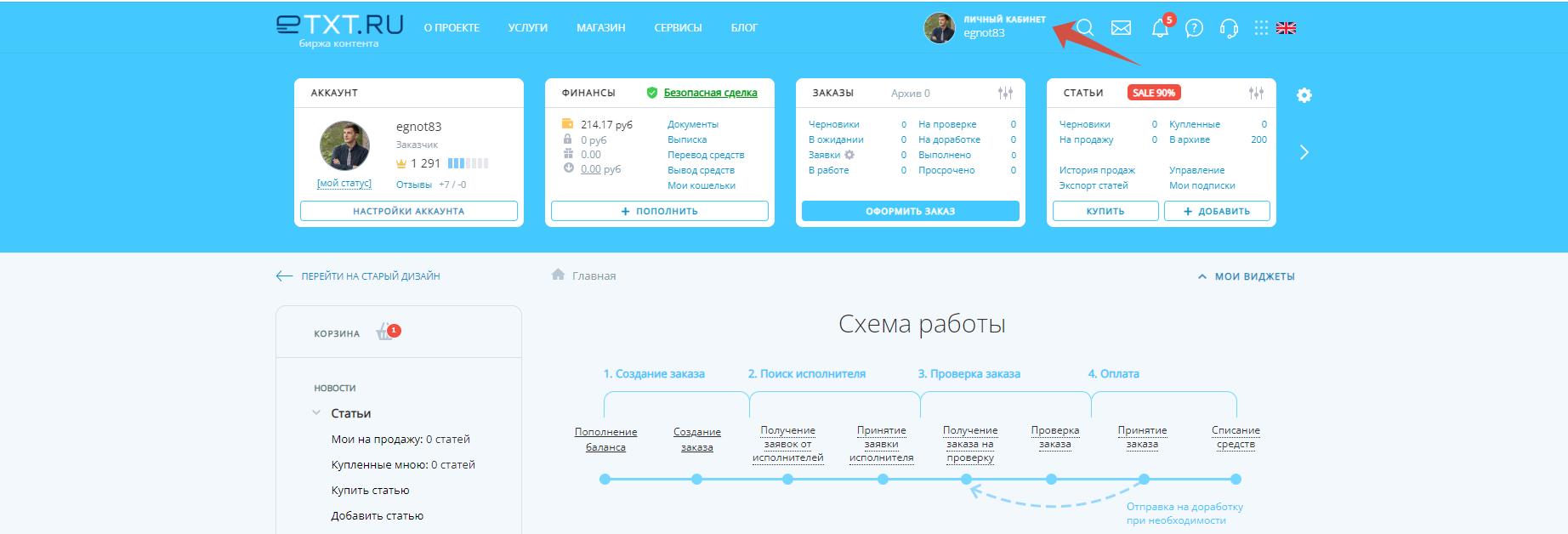Open support via headset icon
This screenshot has height=534, width=1568.
pos(1229,28)
